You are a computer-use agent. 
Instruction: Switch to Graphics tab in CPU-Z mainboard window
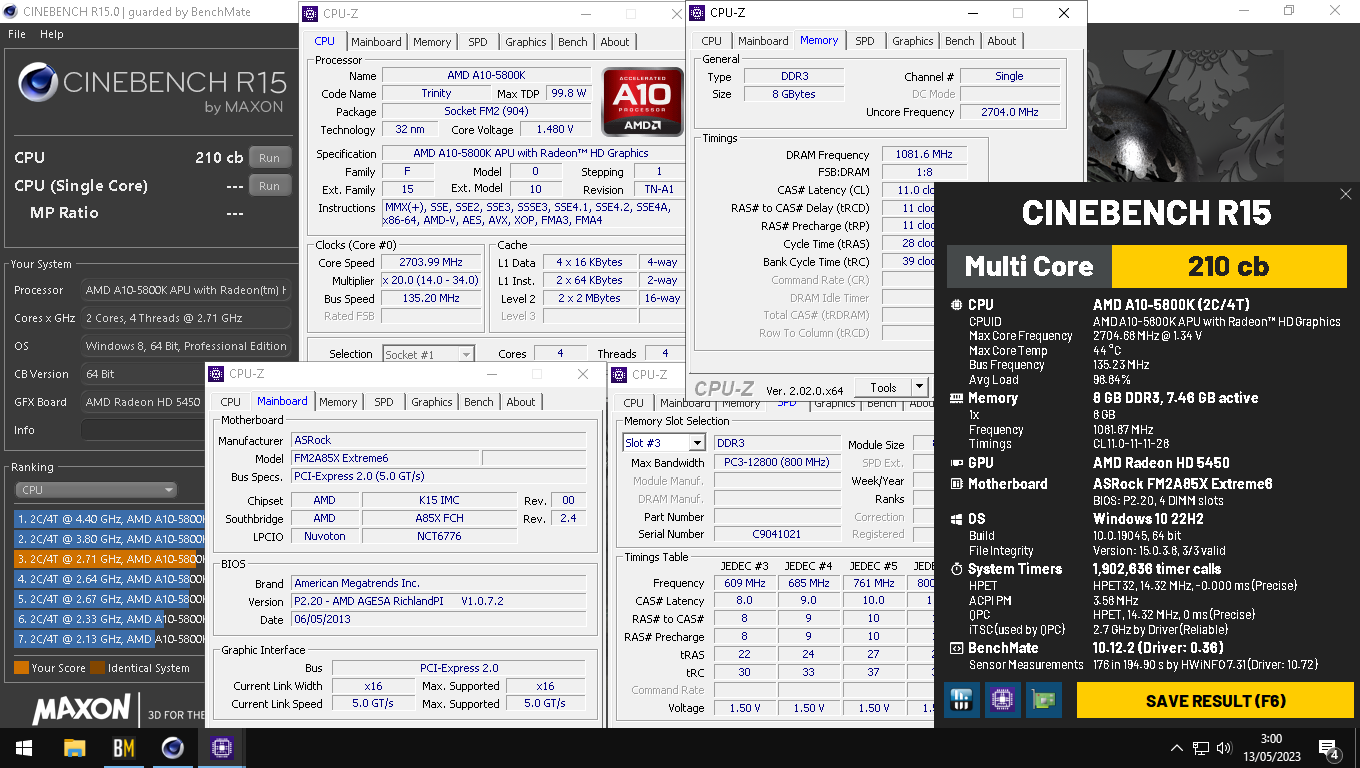click(x=432, y=402)
